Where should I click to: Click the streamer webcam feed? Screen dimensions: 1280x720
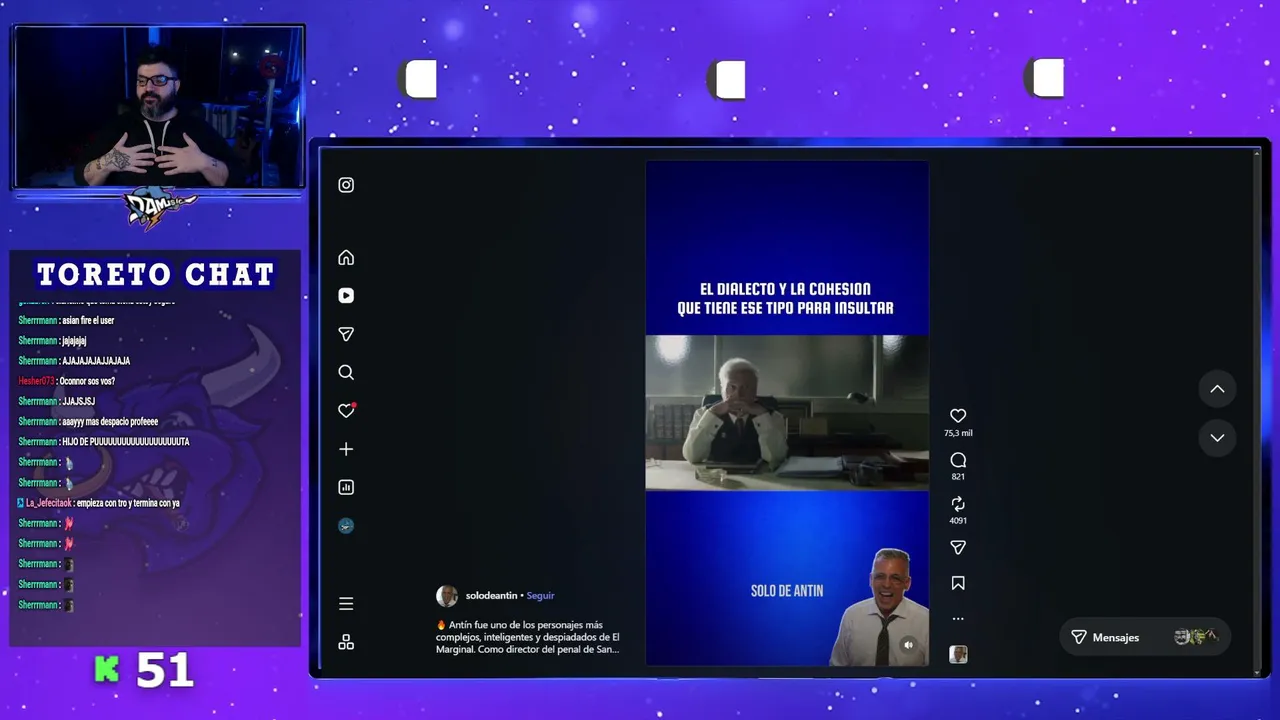[159, 107]
